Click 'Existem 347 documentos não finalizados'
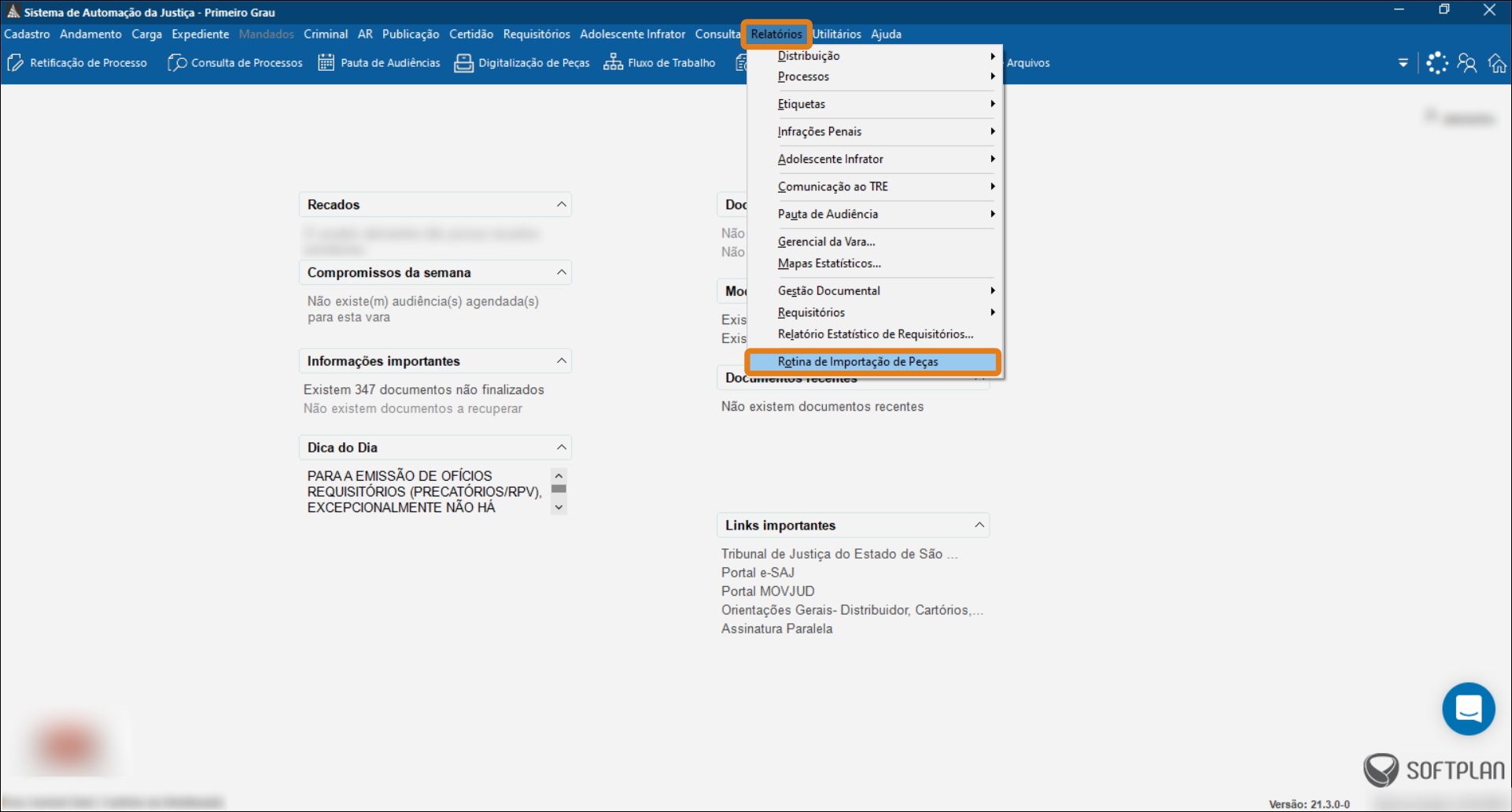 tap(424, 389)
